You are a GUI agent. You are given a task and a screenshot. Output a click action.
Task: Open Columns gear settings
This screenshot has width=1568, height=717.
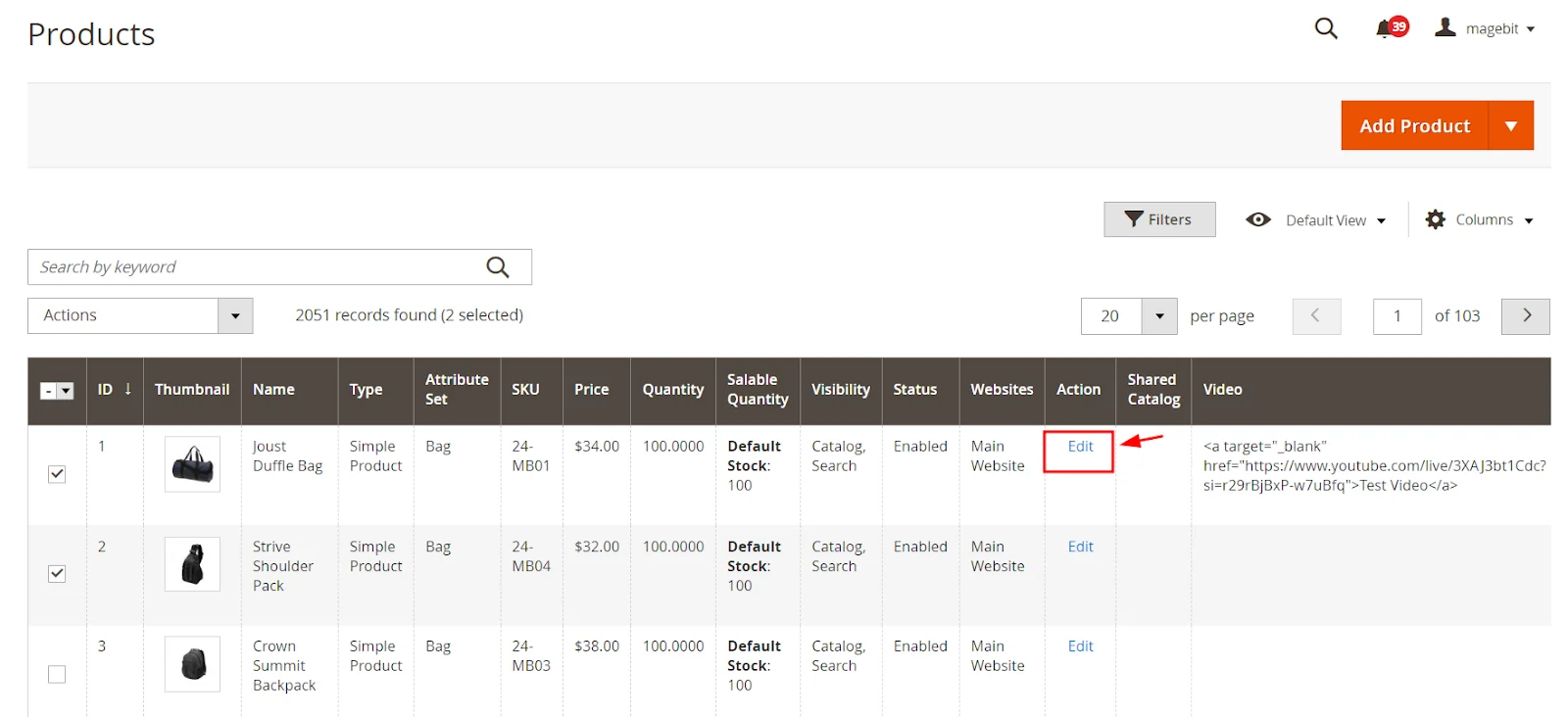coord(1478,220)
